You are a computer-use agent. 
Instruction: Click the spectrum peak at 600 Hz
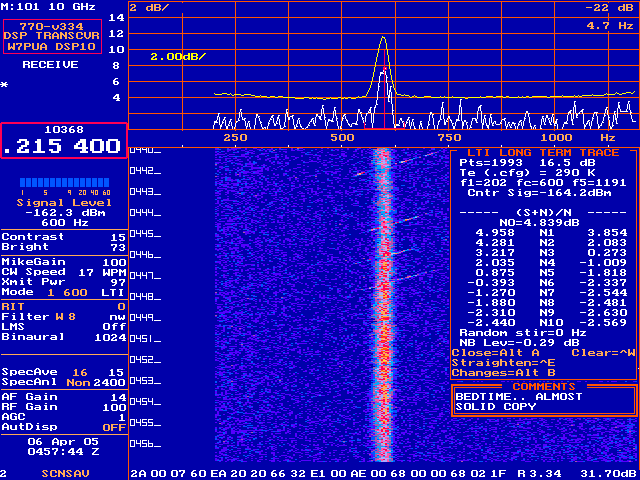[x=383, y=42]
